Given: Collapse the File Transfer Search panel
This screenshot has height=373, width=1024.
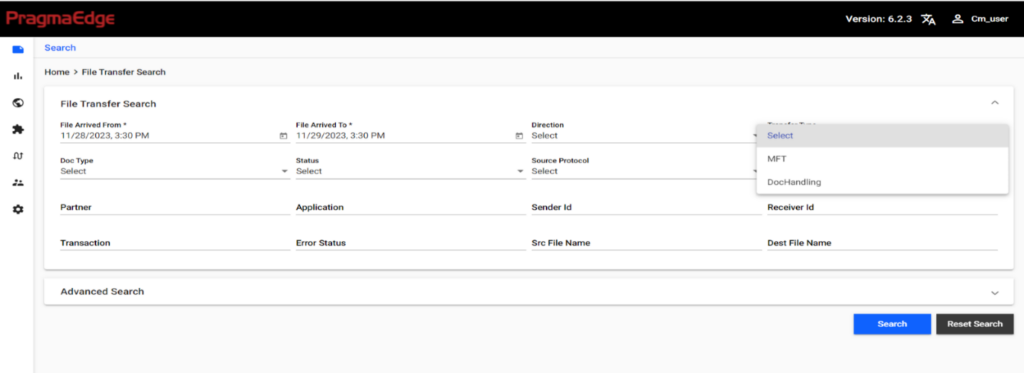Looking at the screenshot, I should 995,103.
